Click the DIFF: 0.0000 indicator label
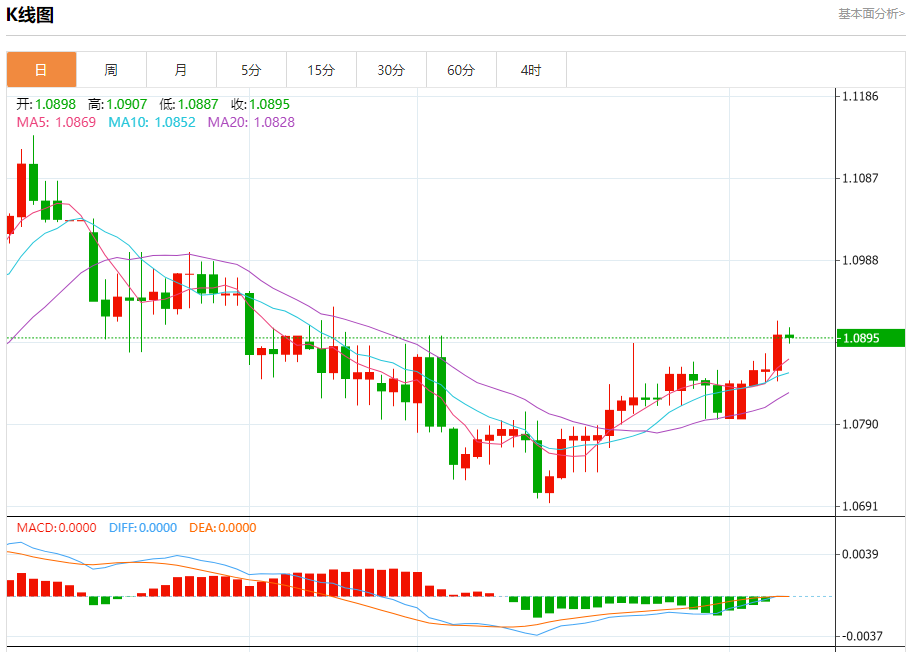Viewport: 913px width, 652px height. tap(143, 528)
